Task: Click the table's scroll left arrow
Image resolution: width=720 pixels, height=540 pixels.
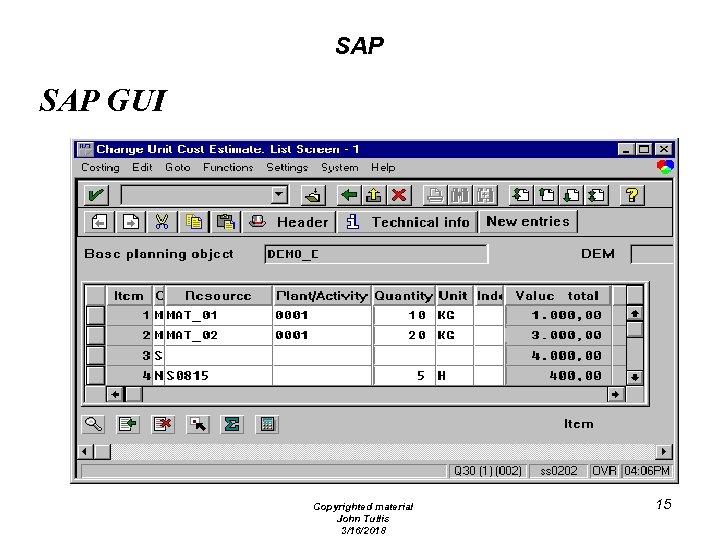Action: 115,394
